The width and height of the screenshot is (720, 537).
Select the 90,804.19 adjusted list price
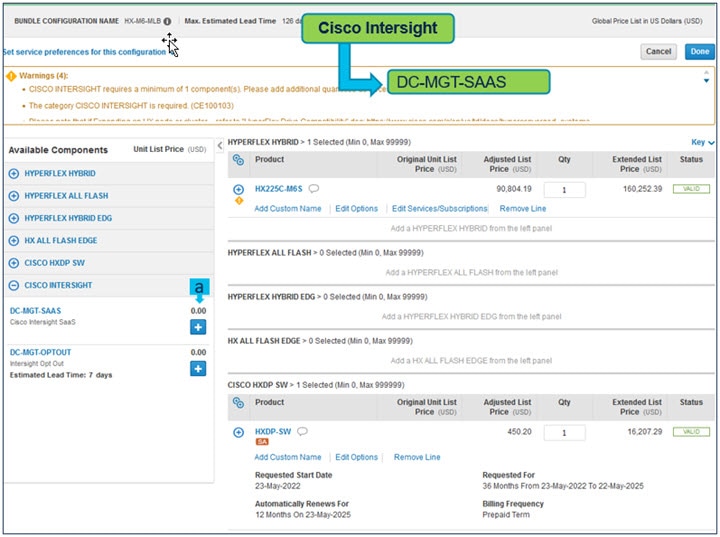tap(514, 189)
